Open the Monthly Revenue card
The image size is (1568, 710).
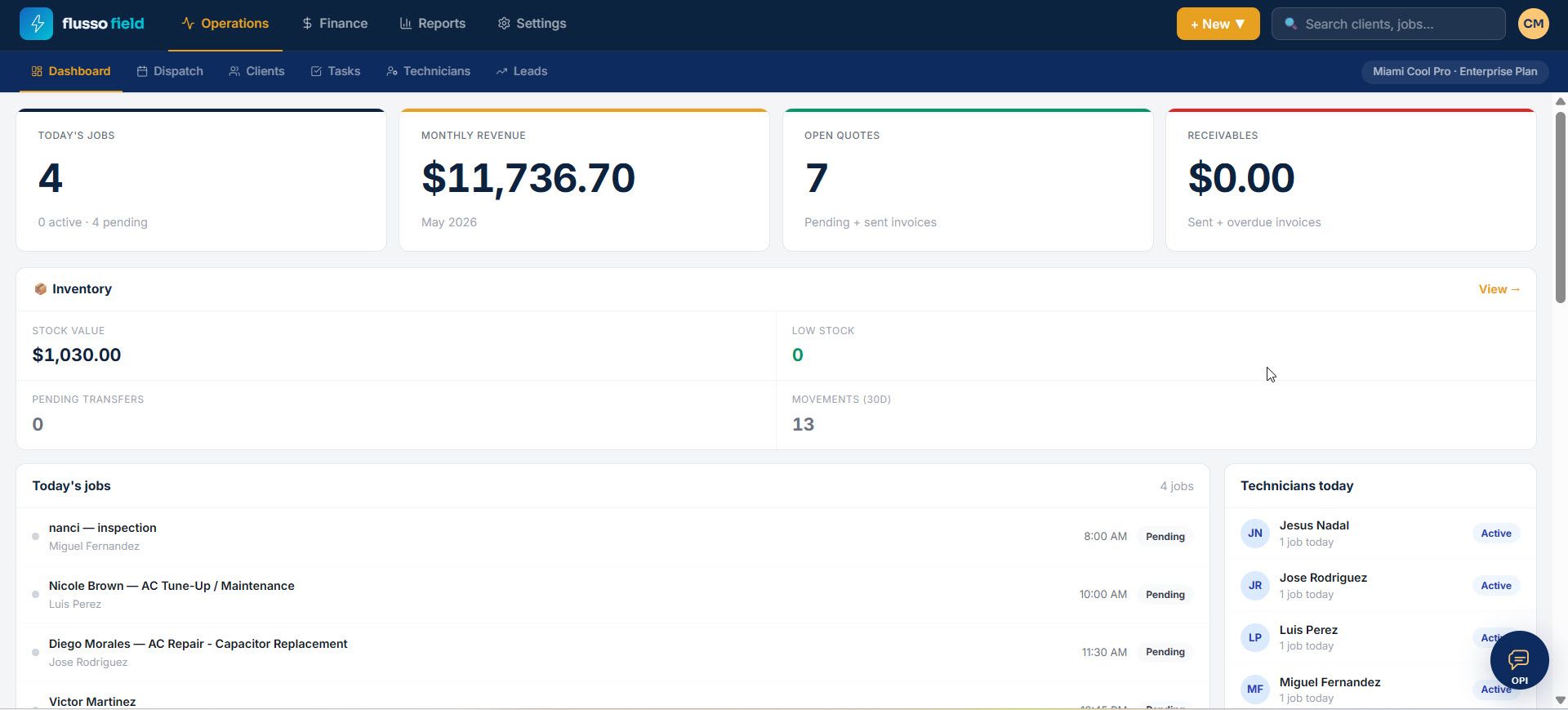pos(584,180)
